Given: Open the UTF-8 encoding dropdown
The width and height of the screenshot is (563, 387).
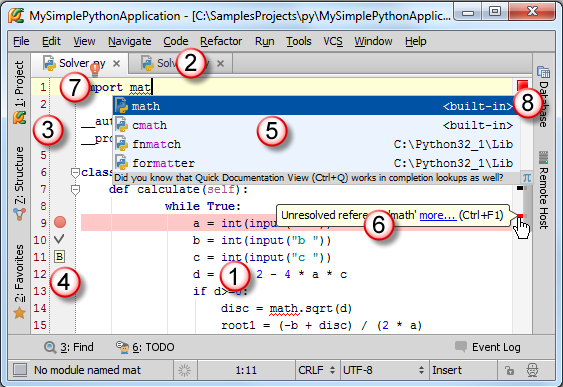Looking at the screenshot, I should tap(384, 370).
